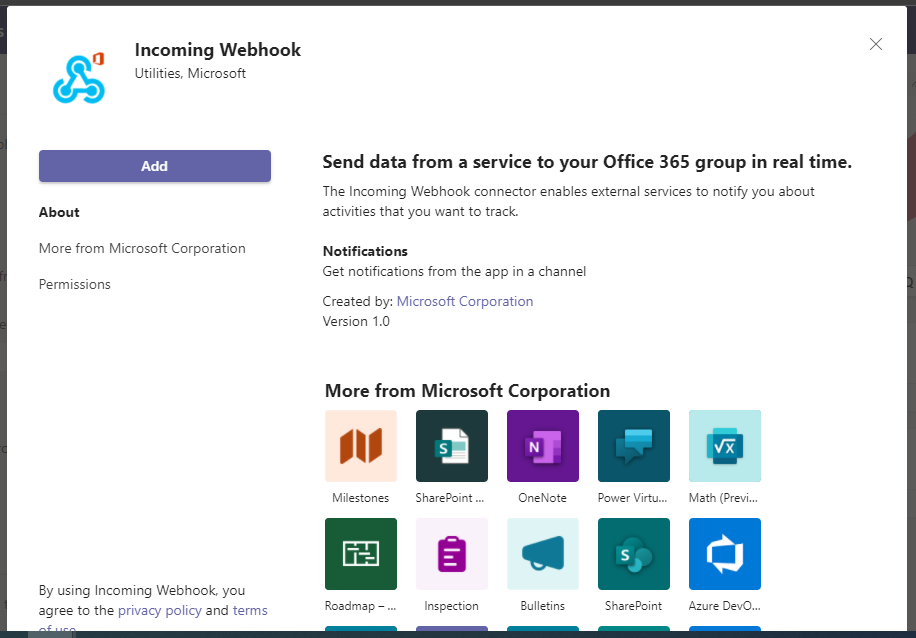Open the Math (Preview) app icon
Viewport: 916px width, 638px height.
725,446
